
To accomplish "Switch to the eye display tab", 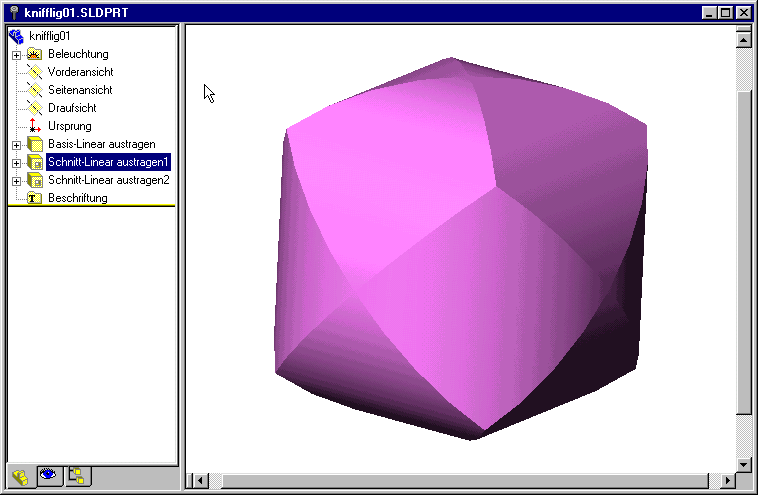I will pyautogui.click(x=48, y=476).
